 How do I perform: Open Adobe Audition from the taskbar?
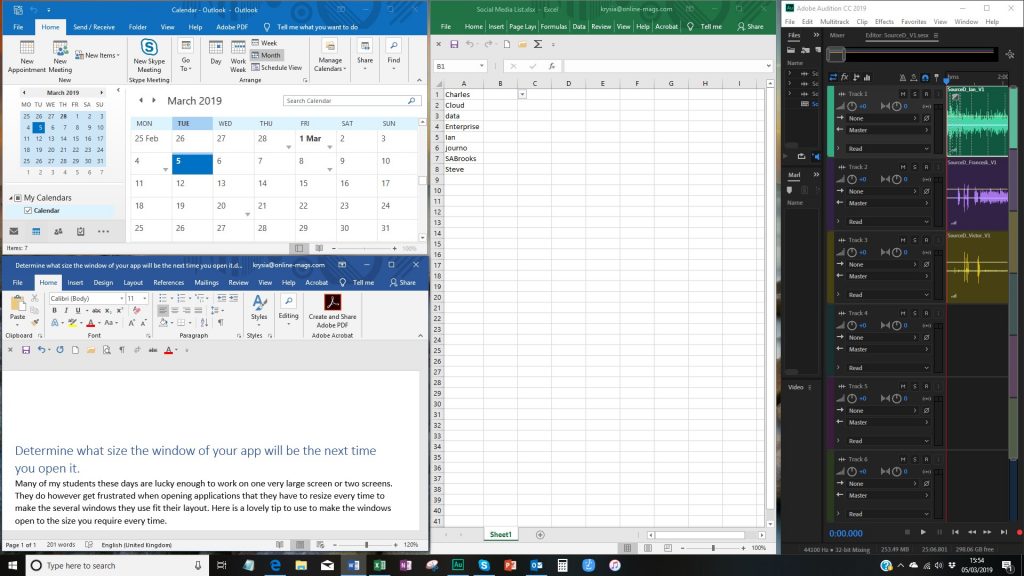point(458,565)
